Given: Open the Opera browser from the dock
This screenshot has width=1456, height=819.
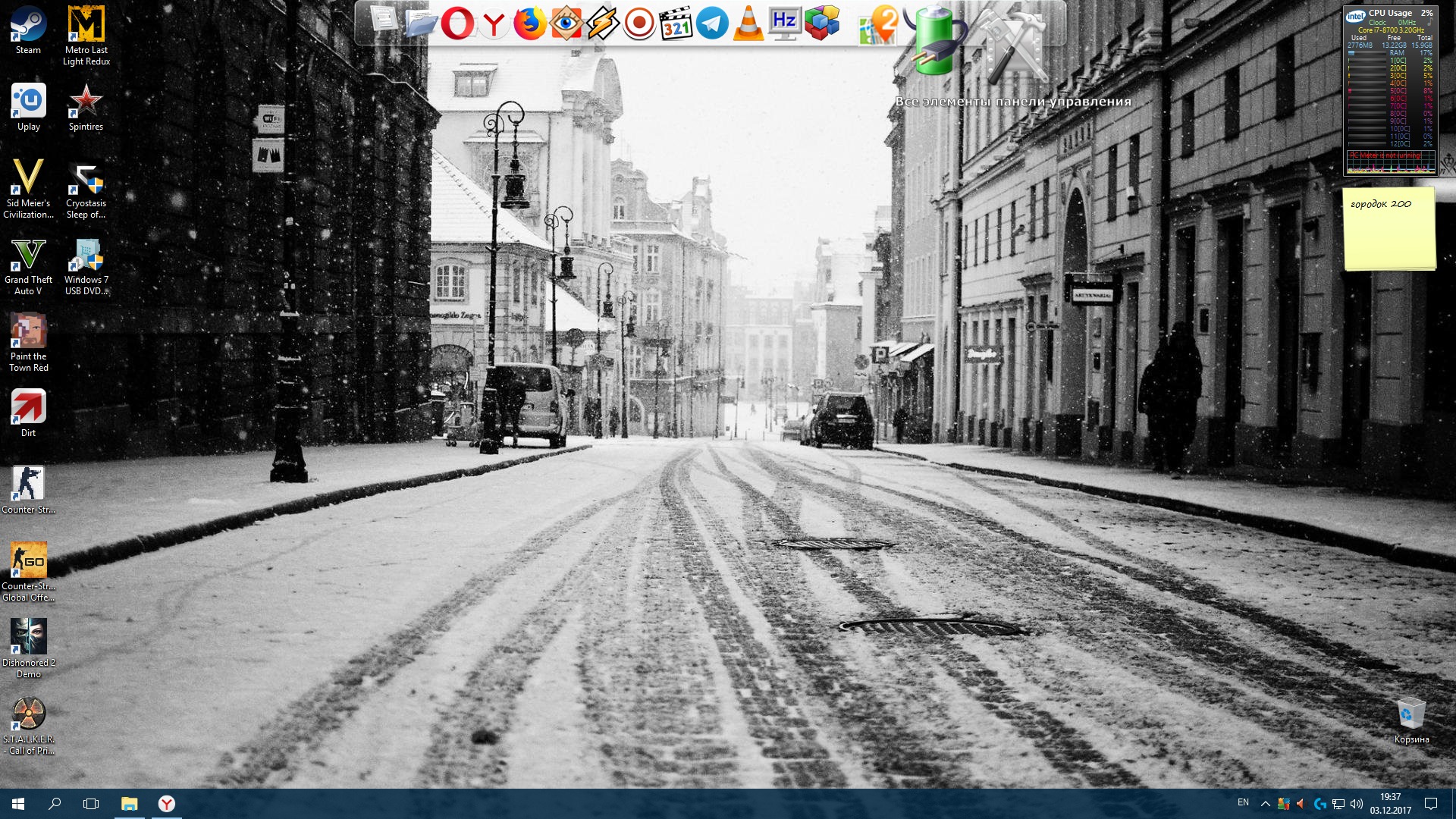Looking at the screenshot, I should click(x=457, y=24).
